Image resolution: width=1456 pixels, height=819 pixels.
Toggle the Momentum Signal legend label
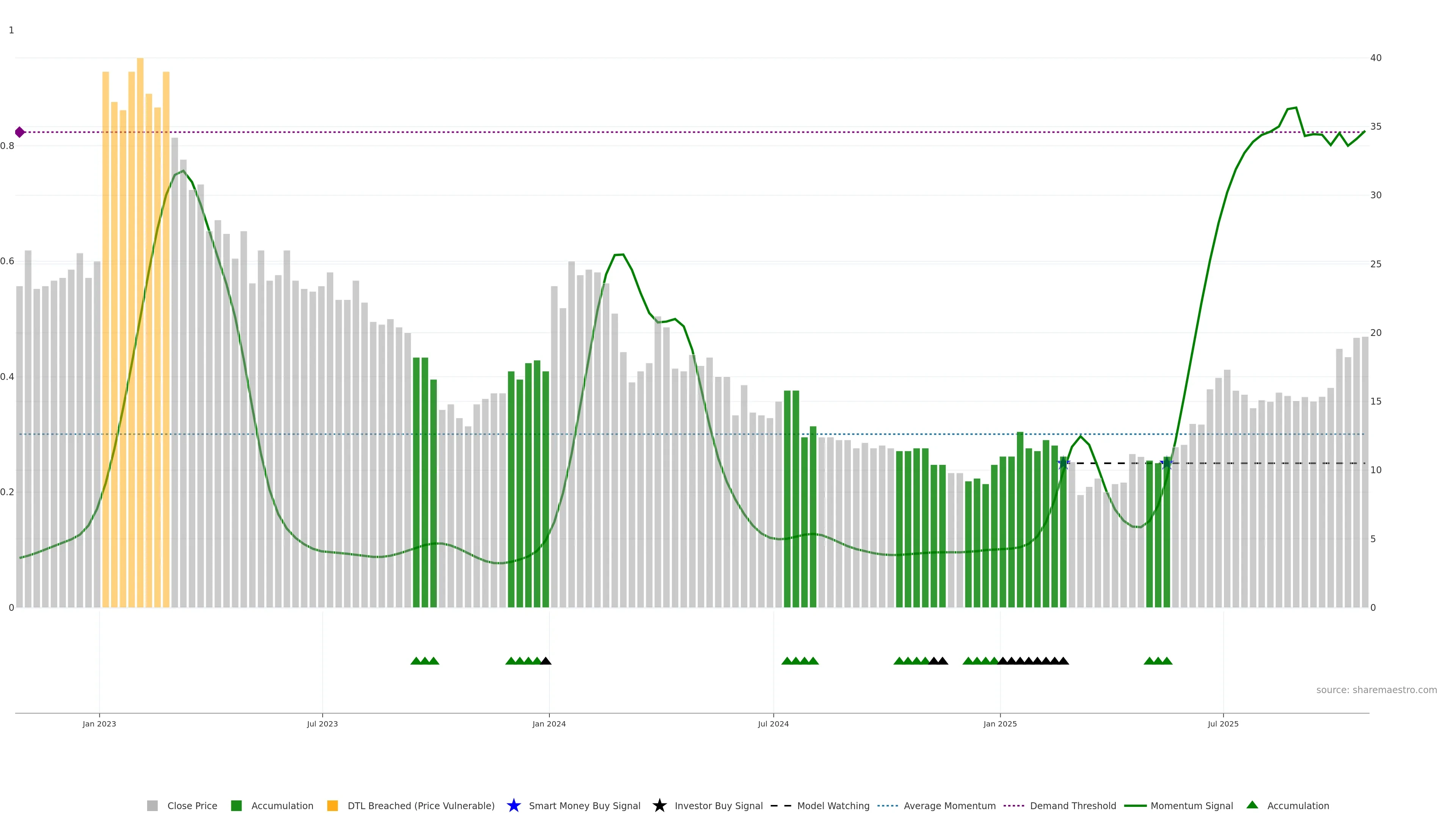[x=1191, y=805]
